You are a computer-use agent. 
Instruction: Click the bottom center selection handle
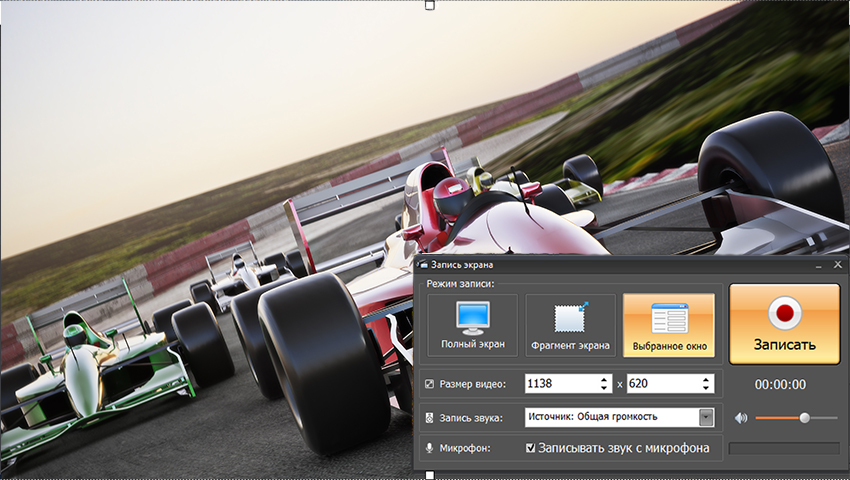(430, 475)
